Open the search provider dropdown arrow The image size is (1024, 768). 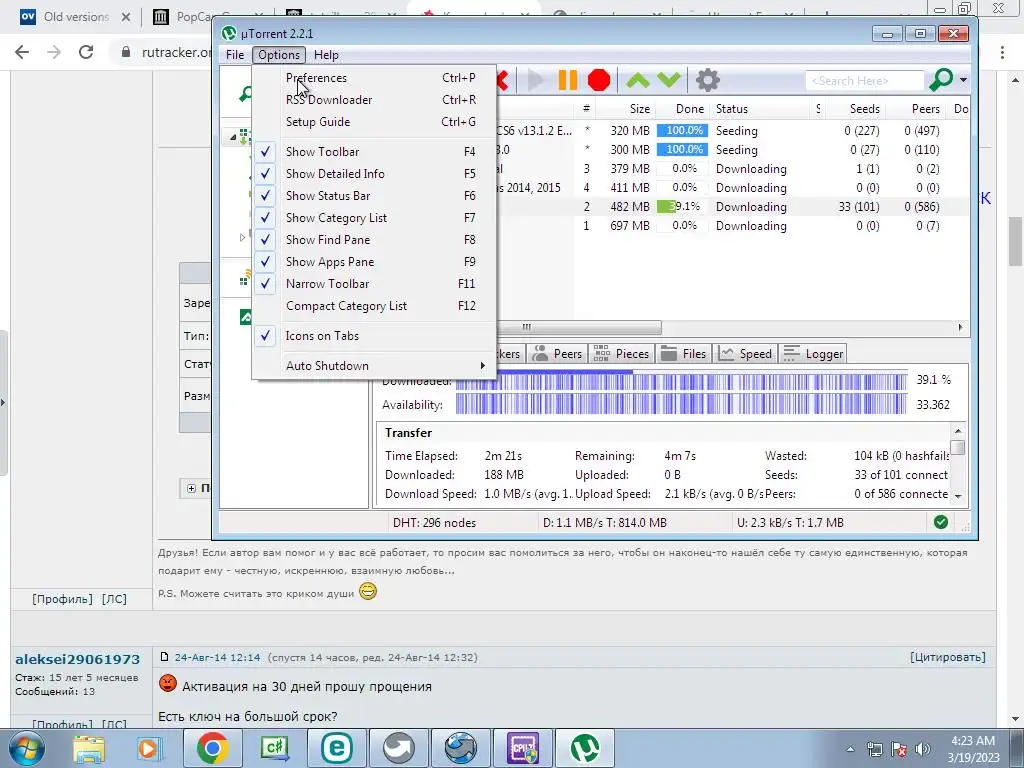963,80
